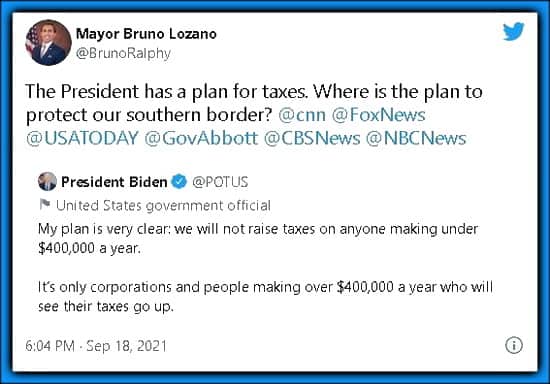Click the government official flag icon
Screen dimensions: 550x384
(45, 204)
